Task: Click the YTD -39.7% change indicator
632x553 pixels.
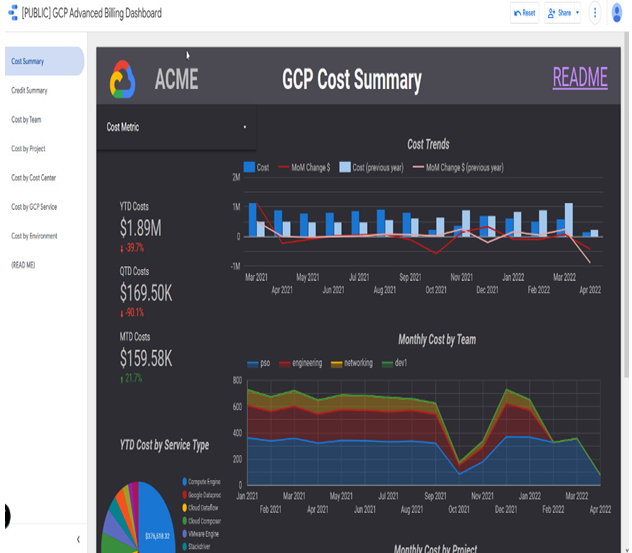Action: click(x=132, y=247)
